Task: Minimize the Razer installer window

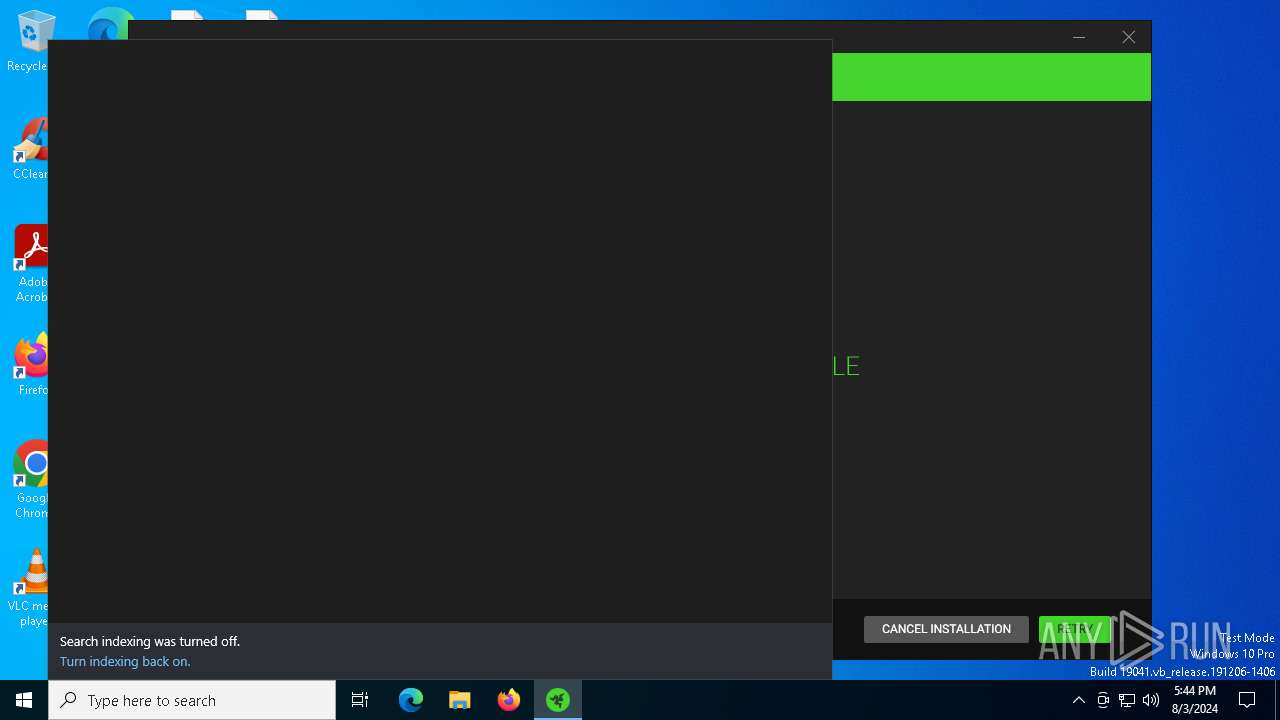Action: [1079, 37]
